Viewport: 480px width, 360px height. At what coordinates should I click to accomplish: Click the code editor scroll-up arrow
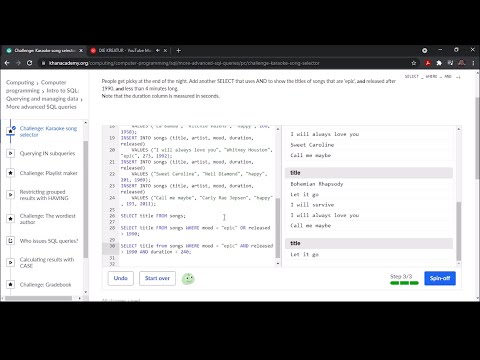(278, 129)
